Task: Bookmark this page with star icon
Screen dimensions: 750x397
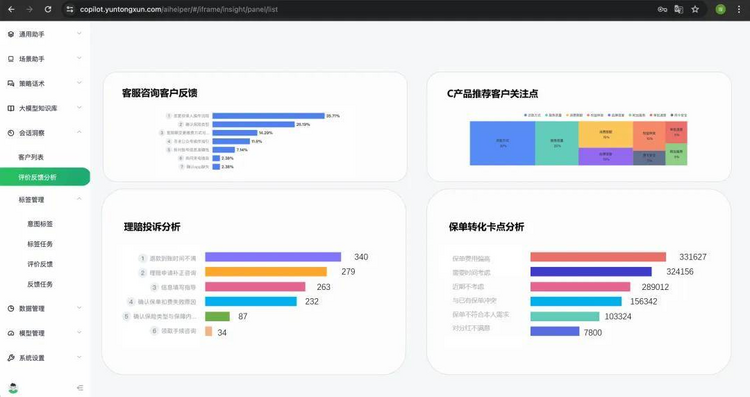Action: pos(695,9)
